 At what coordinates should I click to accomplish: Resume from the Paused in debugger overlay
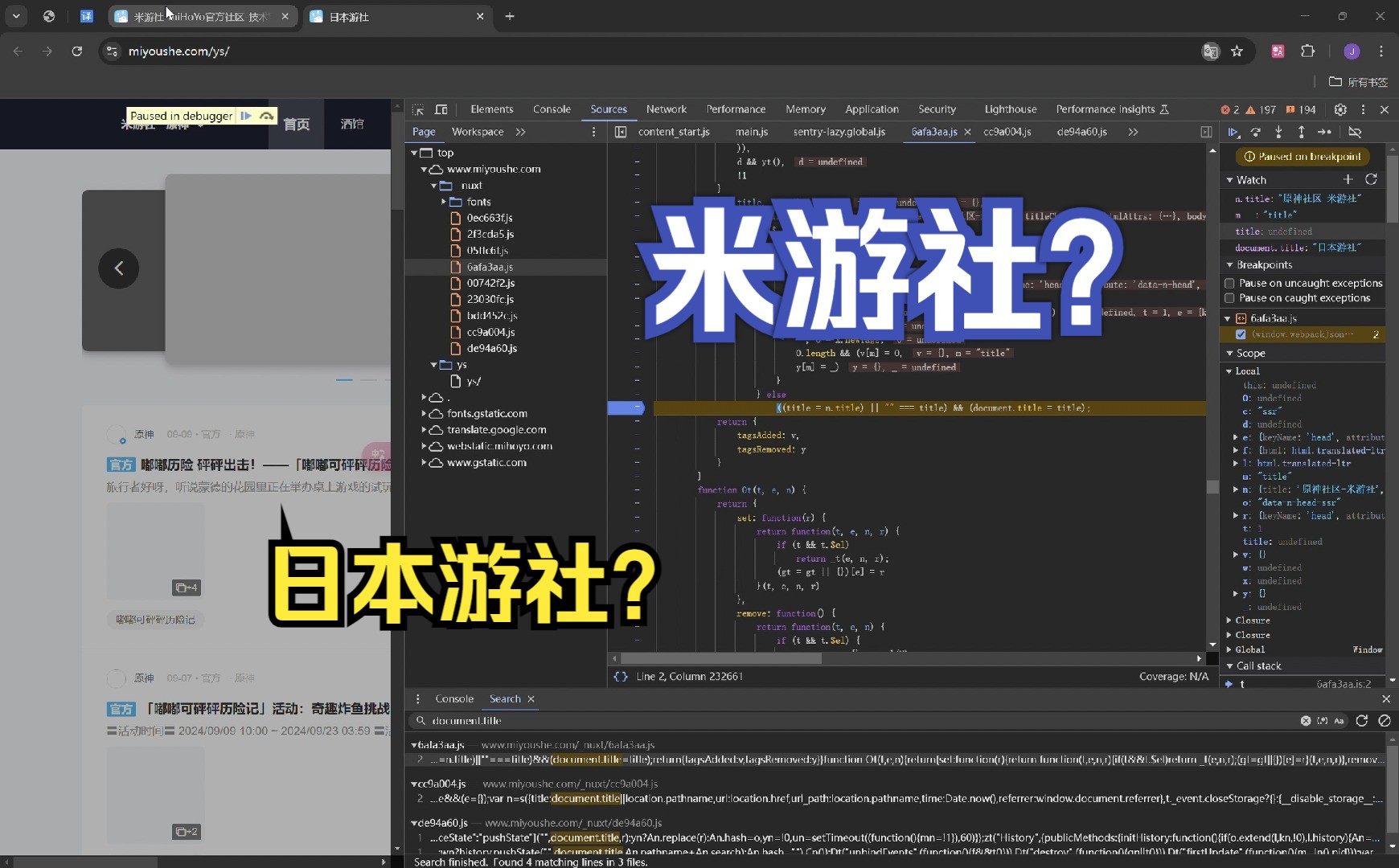tap(246, 116)
